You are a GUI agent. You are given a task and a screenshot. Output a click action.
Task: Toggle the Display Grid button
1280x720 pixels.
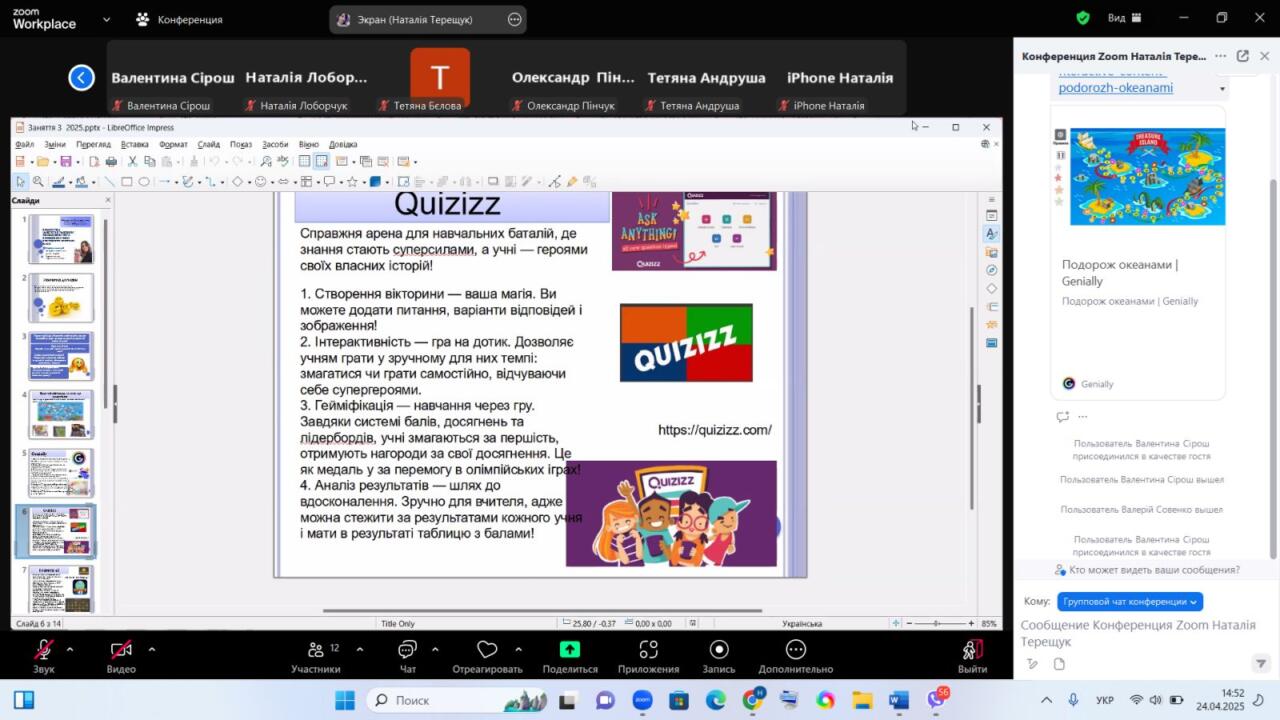point(305,161)
